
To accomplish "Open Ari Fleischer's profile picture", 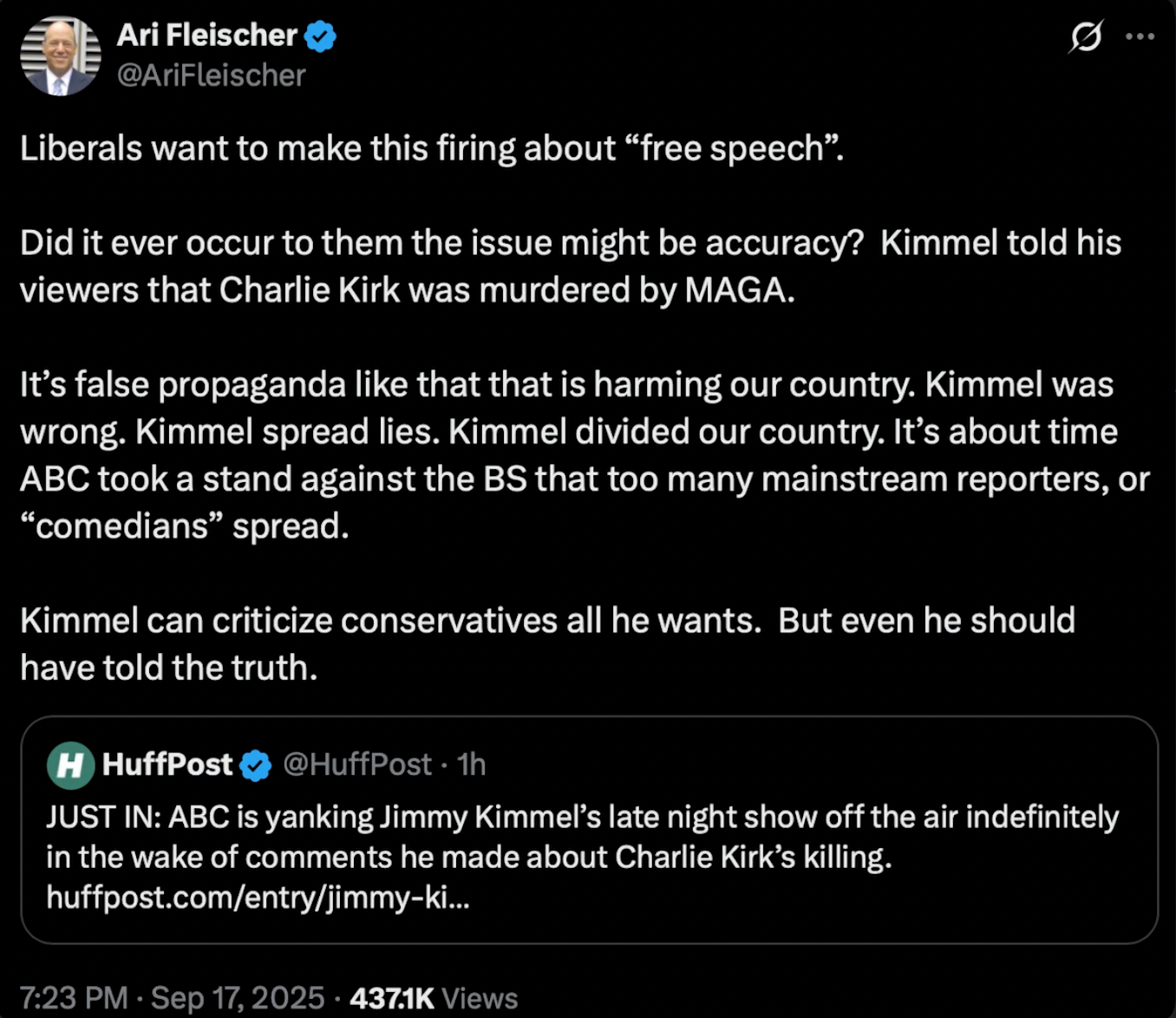I will pyautogui.click(x=60, y=56).
